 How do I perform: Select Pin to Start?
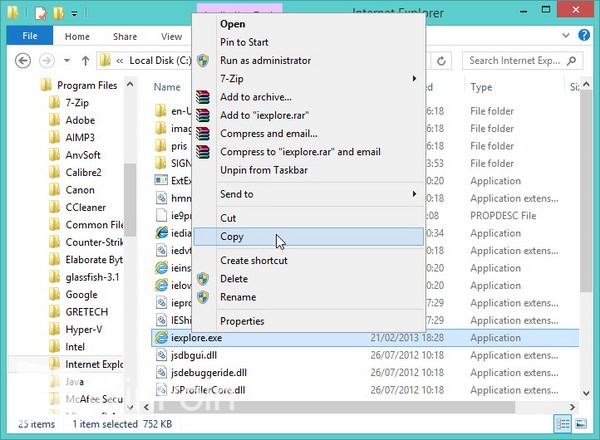coord(308,42)
